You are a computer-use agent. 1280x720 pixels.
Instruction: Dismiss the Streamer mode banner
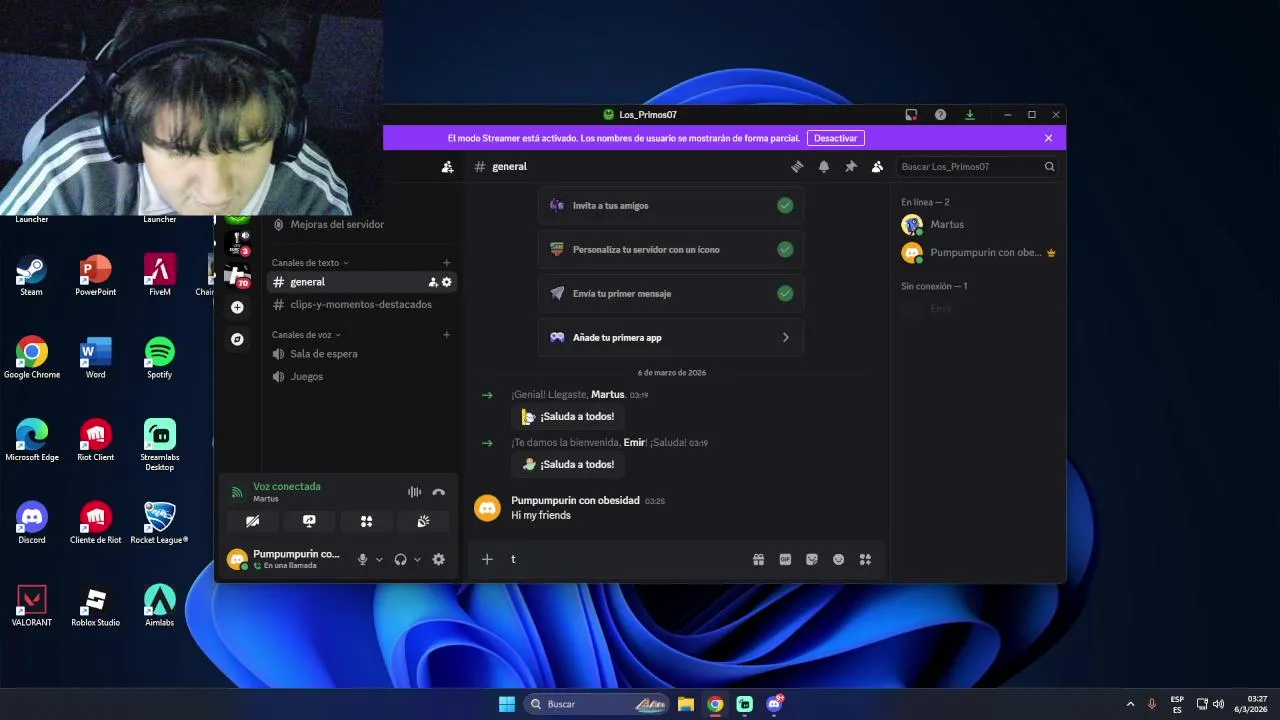[x=1048, y=138]
